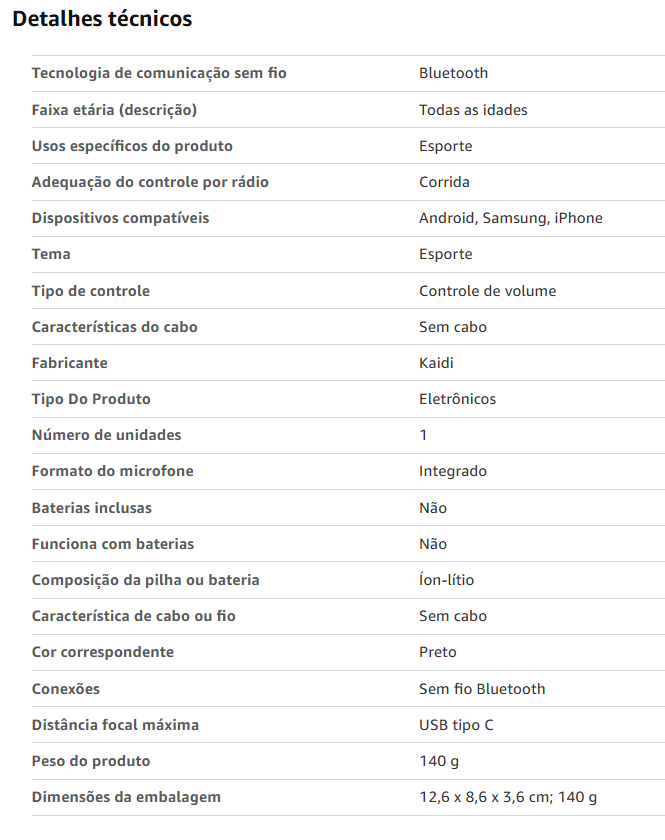Click the "Baterias inclusas" label
Image resolution: width=665 pixels, height=840 pixels.
click(x=92, y=508)
